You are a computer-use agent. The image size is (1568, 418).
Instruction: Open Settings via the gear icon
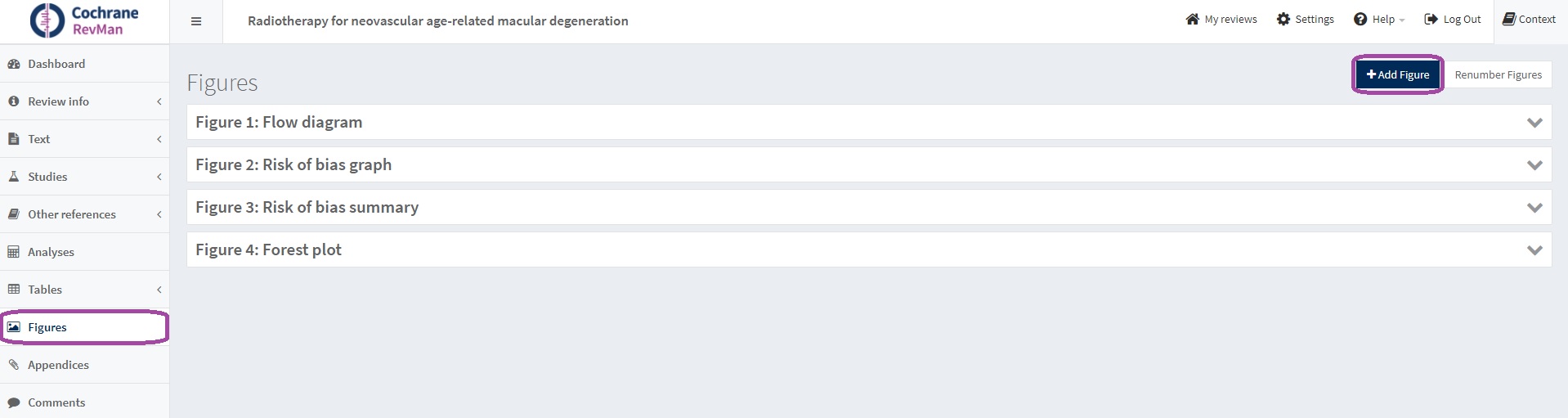(x=1284, y=19)
